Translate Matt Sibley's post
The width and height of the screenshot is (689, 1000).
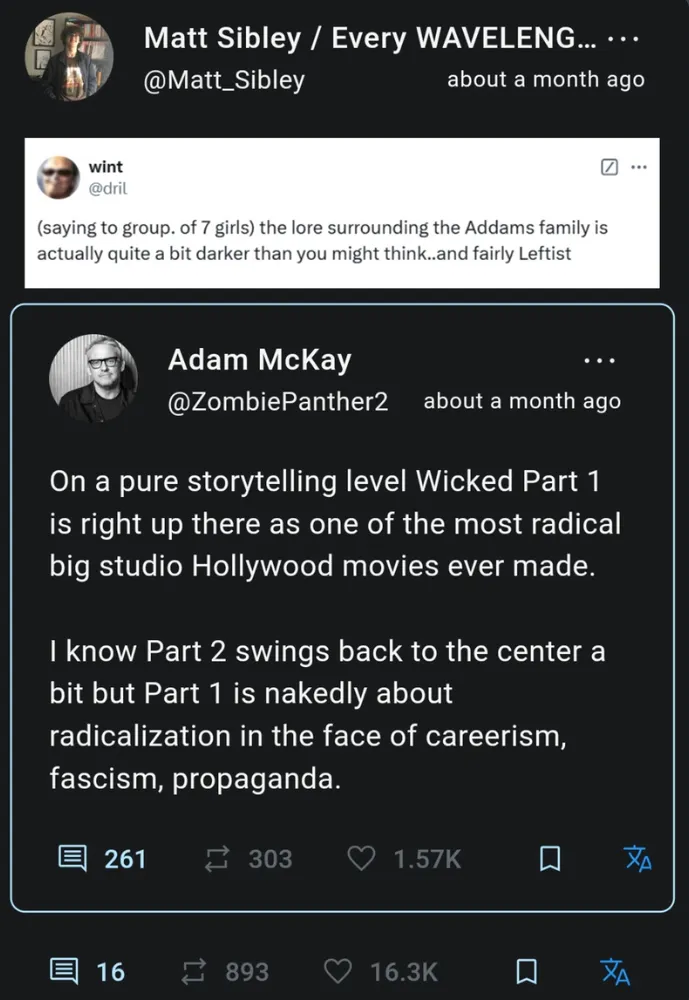pyautogui.click(x=615, y=971)
